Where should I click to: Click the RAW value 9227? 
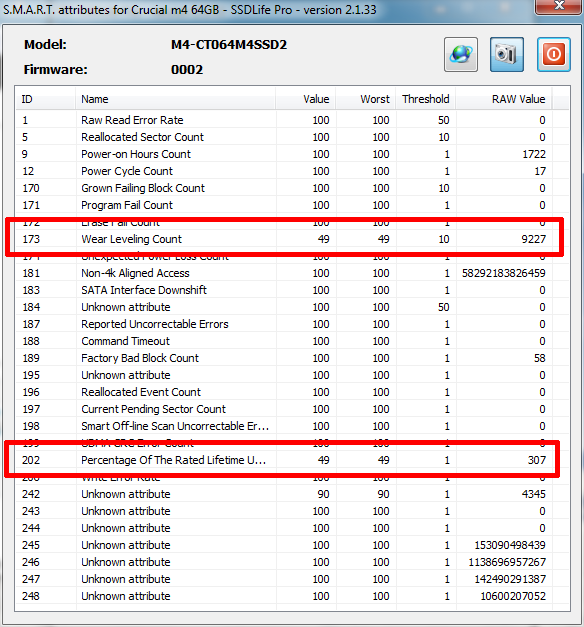pyautogui.click(x=533, y=239)
